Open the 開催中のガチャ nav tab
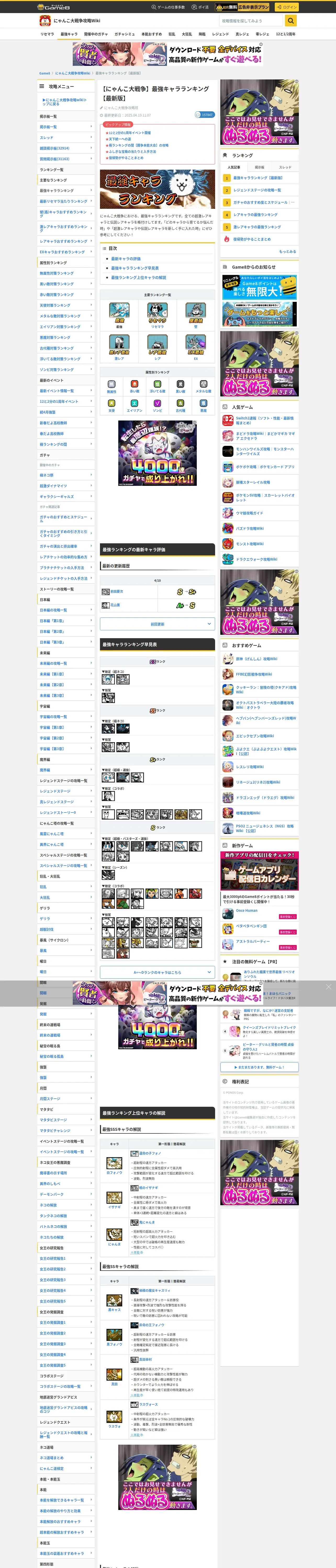The height and width of the screenshot is (1568, 336). click(96, 34)
